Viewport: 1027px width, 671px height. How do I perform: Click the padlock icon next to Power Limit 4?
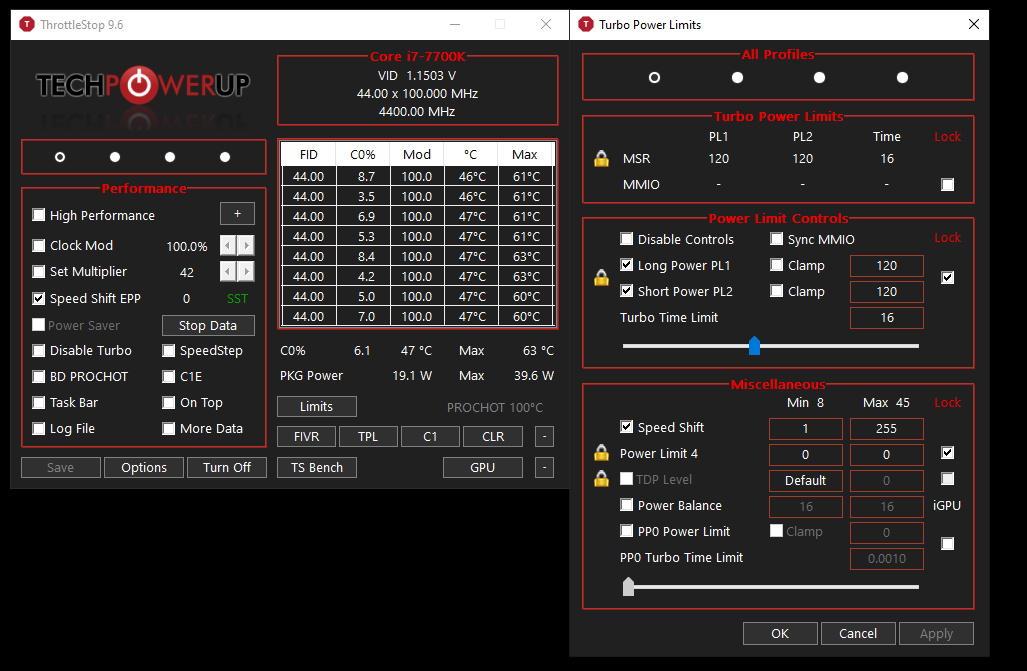[601, 453]
